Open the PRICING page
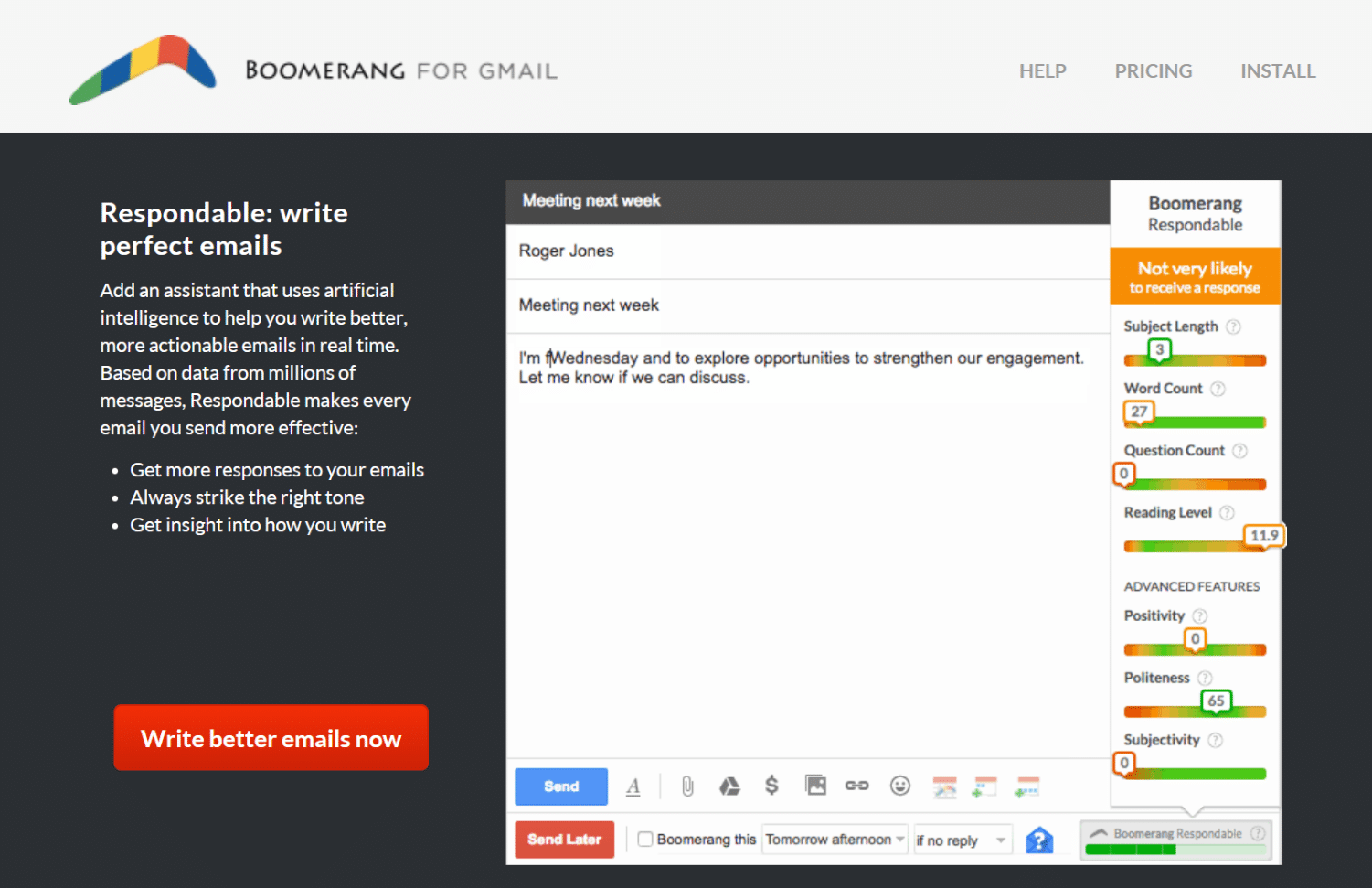Viewport: 1372px width, 888px height. point(1153,70)
